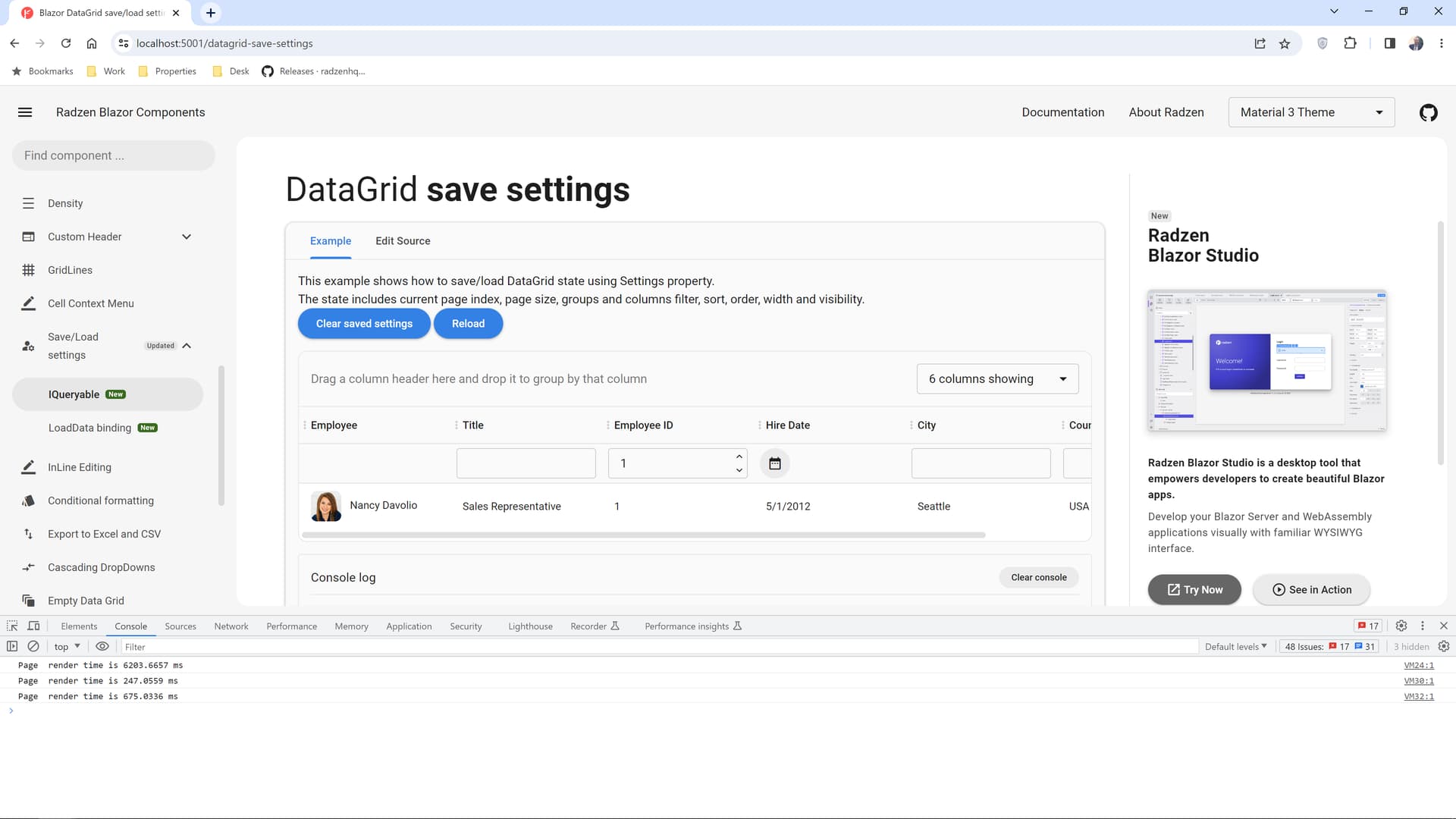
Task: Switch to the Example tab
Action: [331, 241]
